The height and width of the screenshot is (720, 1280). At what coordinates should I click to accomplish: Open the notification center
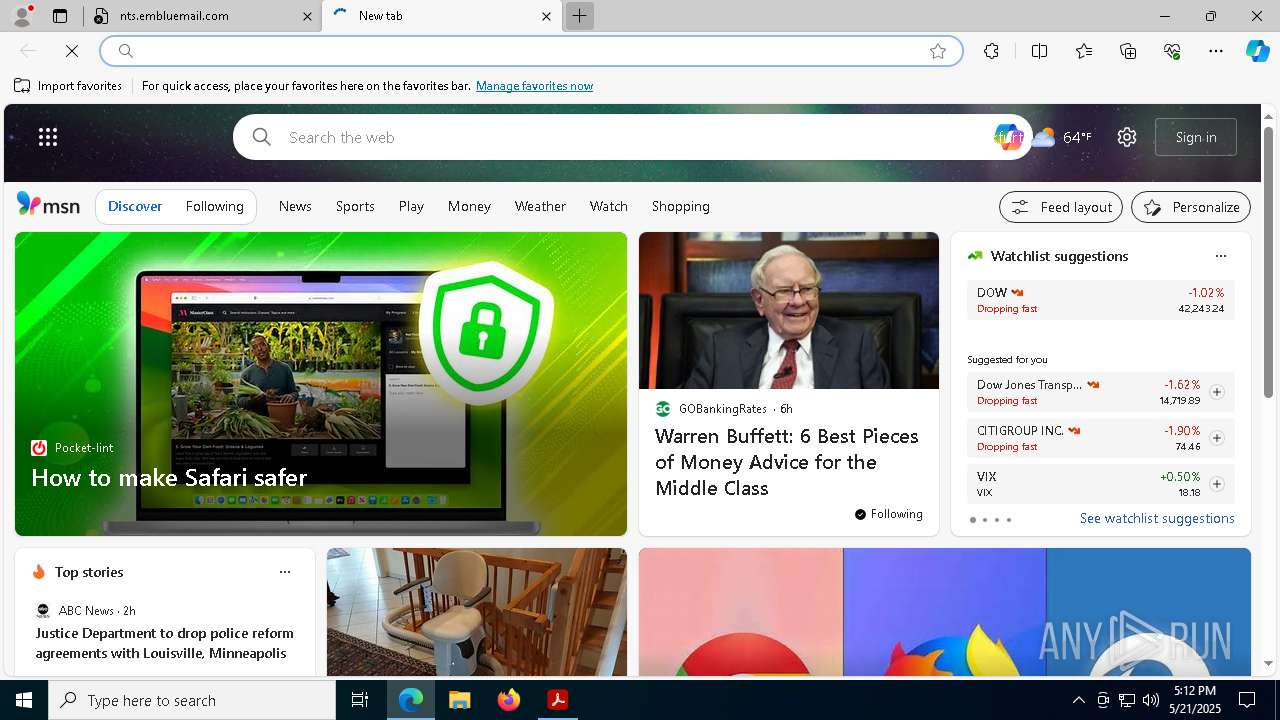[x=1247, y=700]
